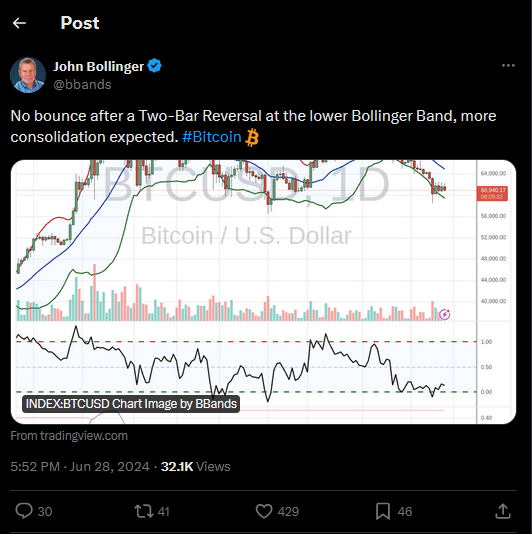Image resolution: width=532 pixels, height=534 pixels.
Task: Click the orange Bitcoin symbol emoji
Action: click(252, 137)
